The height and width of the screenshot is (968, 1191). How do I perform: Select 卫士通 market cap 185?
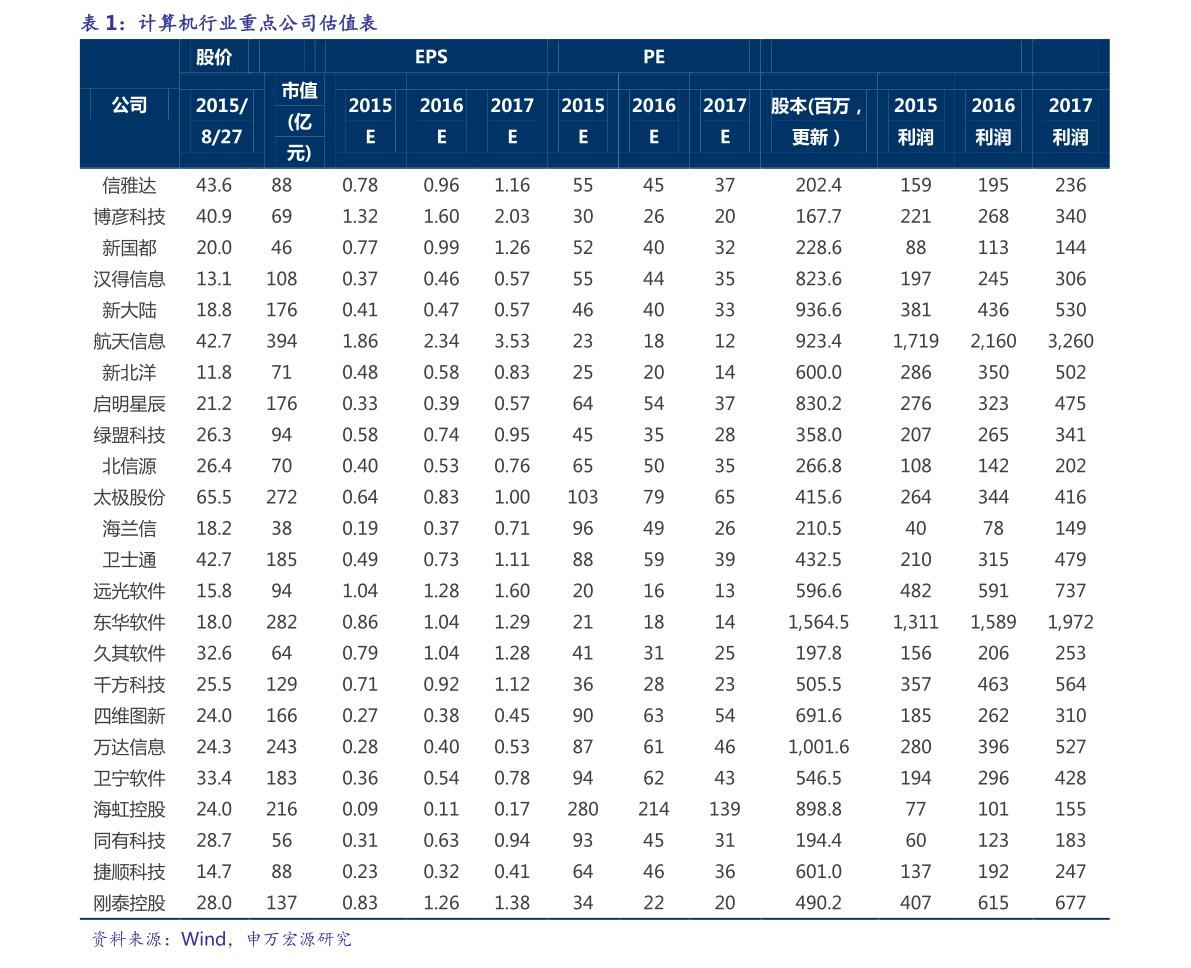pos(281,560)
